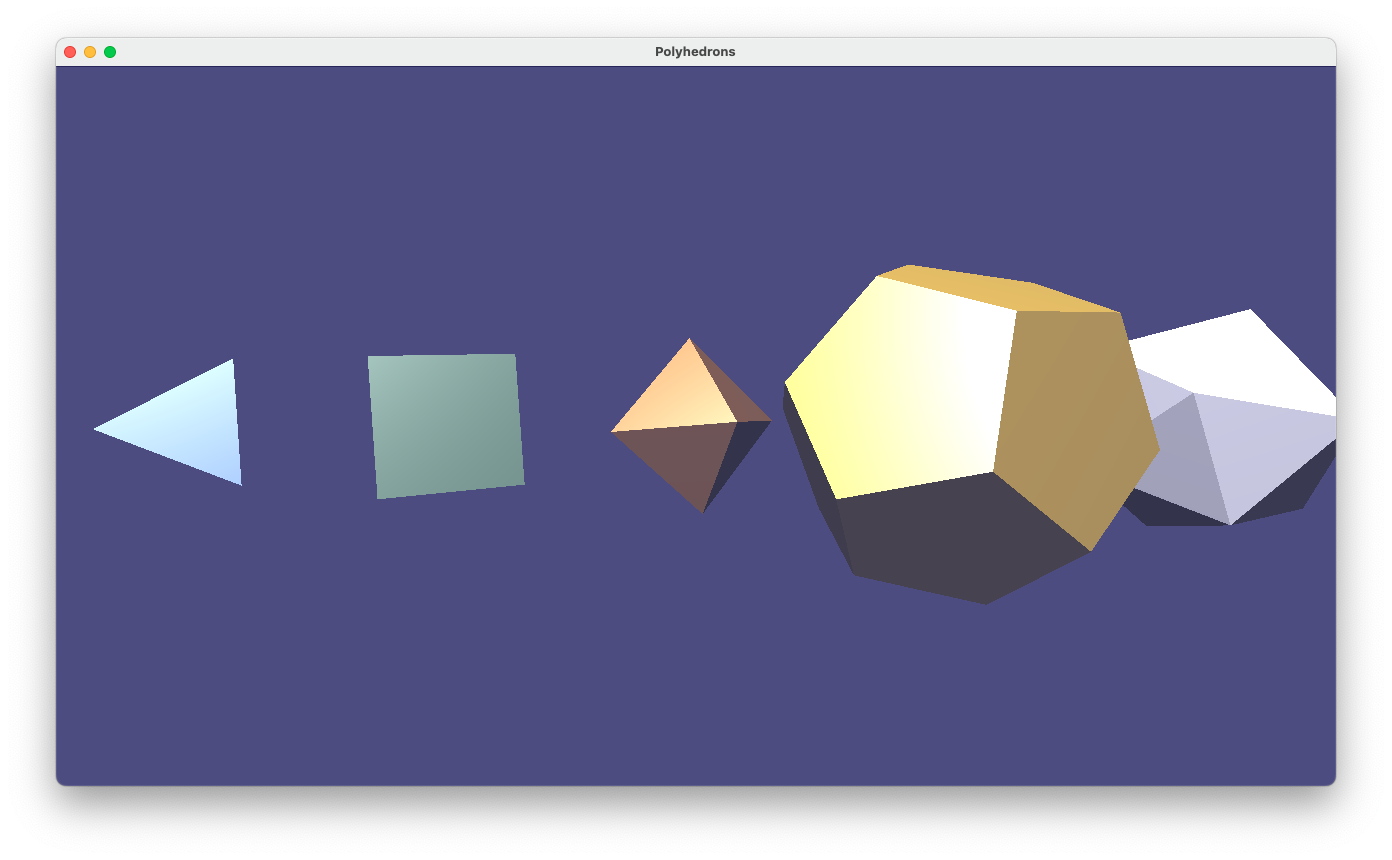Pick the icosahedron's dark bottom-right face
The width and height of the screenshot is (1392, 860).
click(x=1290, y=490)
